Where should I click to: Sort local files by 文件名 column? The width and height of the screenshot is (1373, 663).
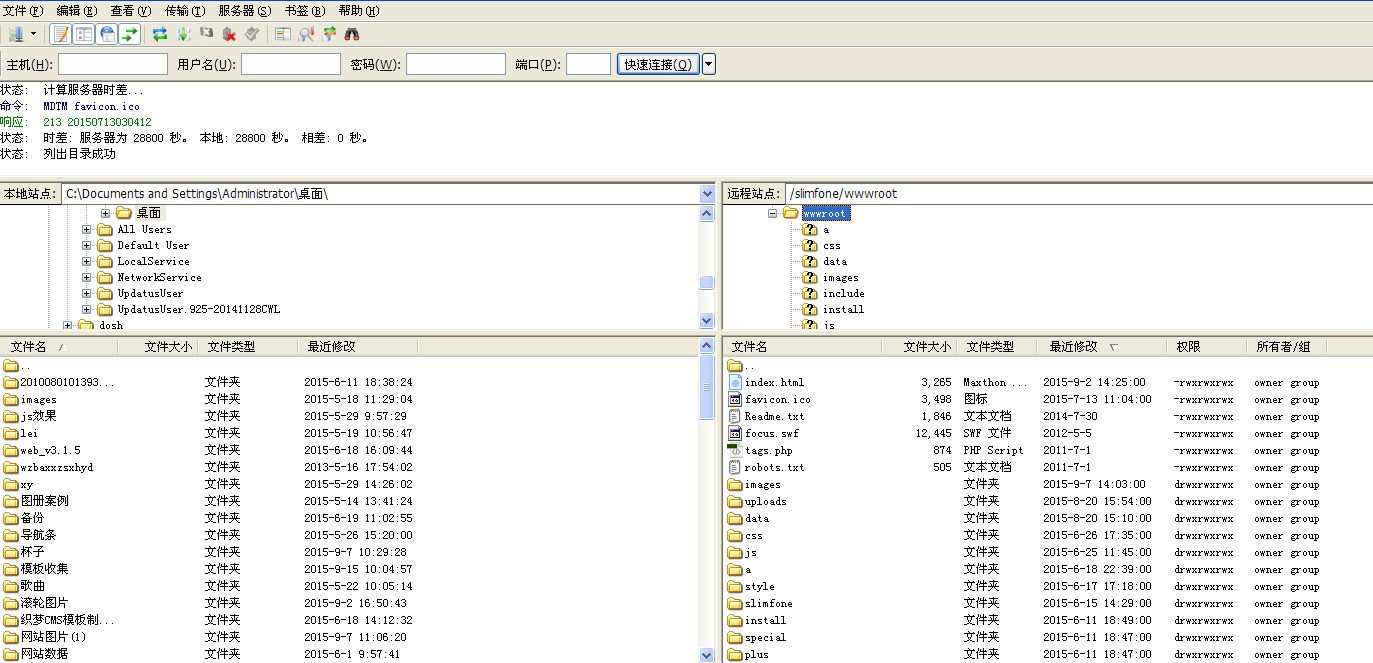59,347
